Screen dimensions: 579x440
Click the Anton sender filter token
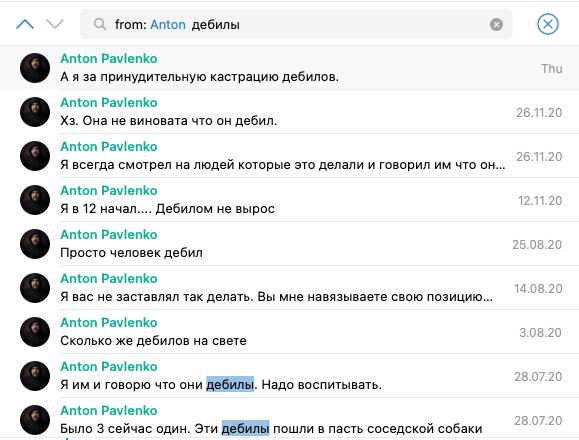168,25
